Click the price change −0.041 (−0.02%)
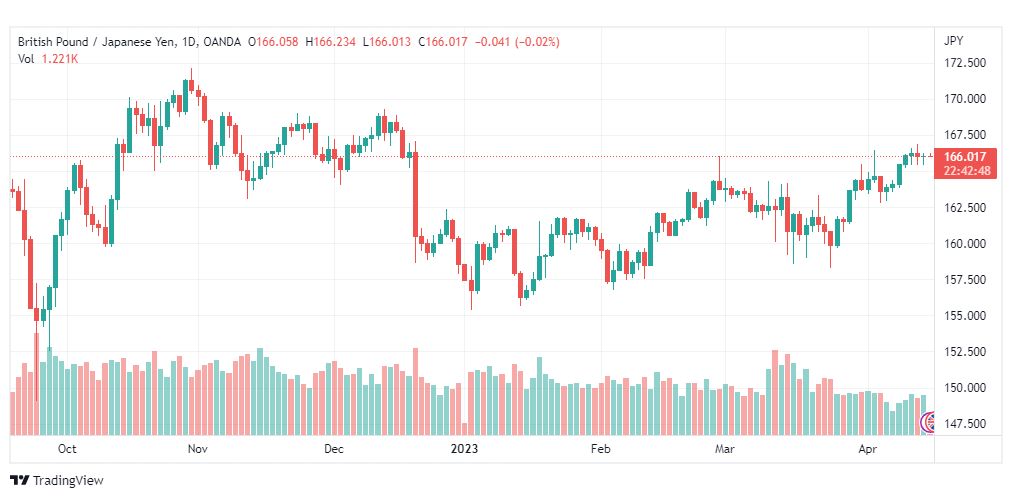 517,42
